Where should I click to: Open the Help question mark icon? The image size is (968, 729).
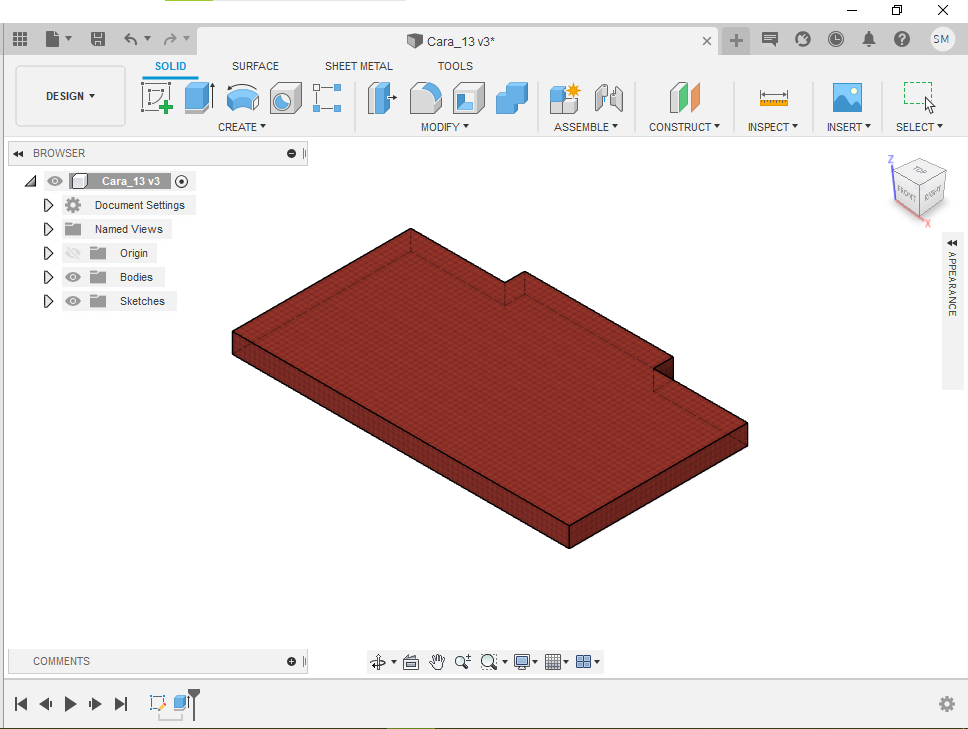coord(902,40)
